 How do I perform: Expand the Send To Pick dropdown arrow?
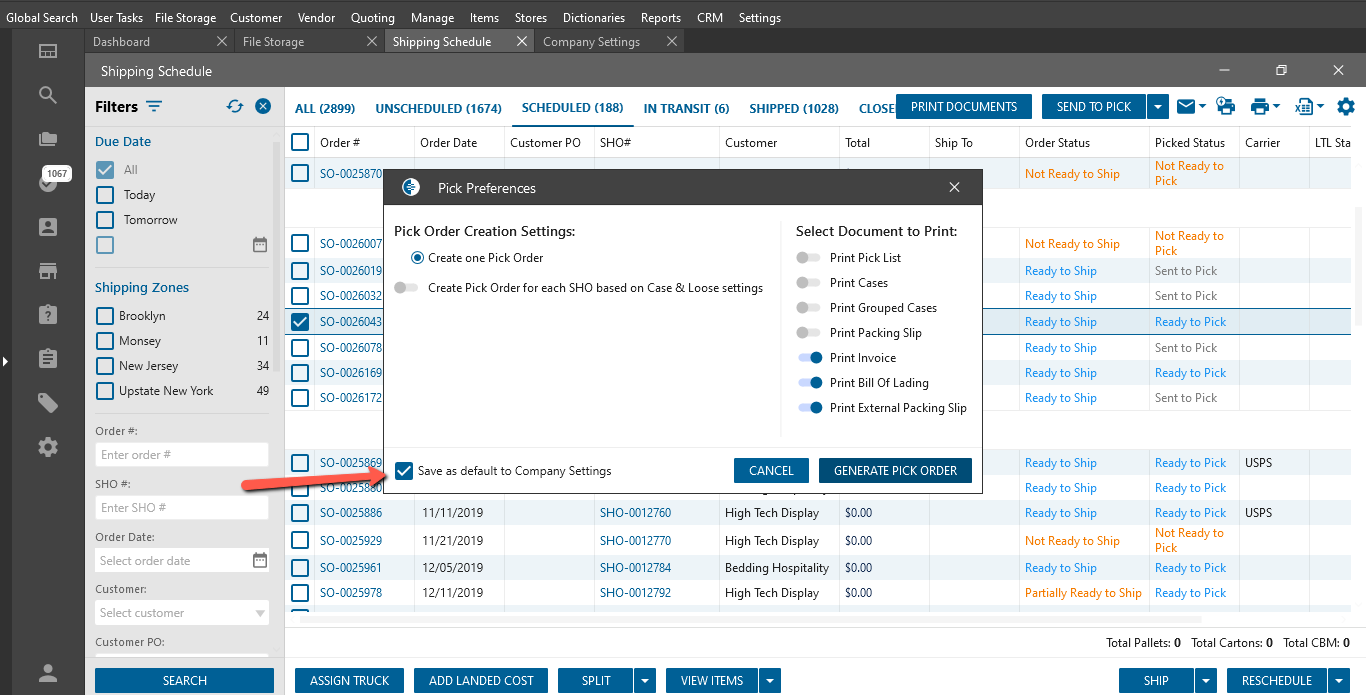click(1157, 107)
